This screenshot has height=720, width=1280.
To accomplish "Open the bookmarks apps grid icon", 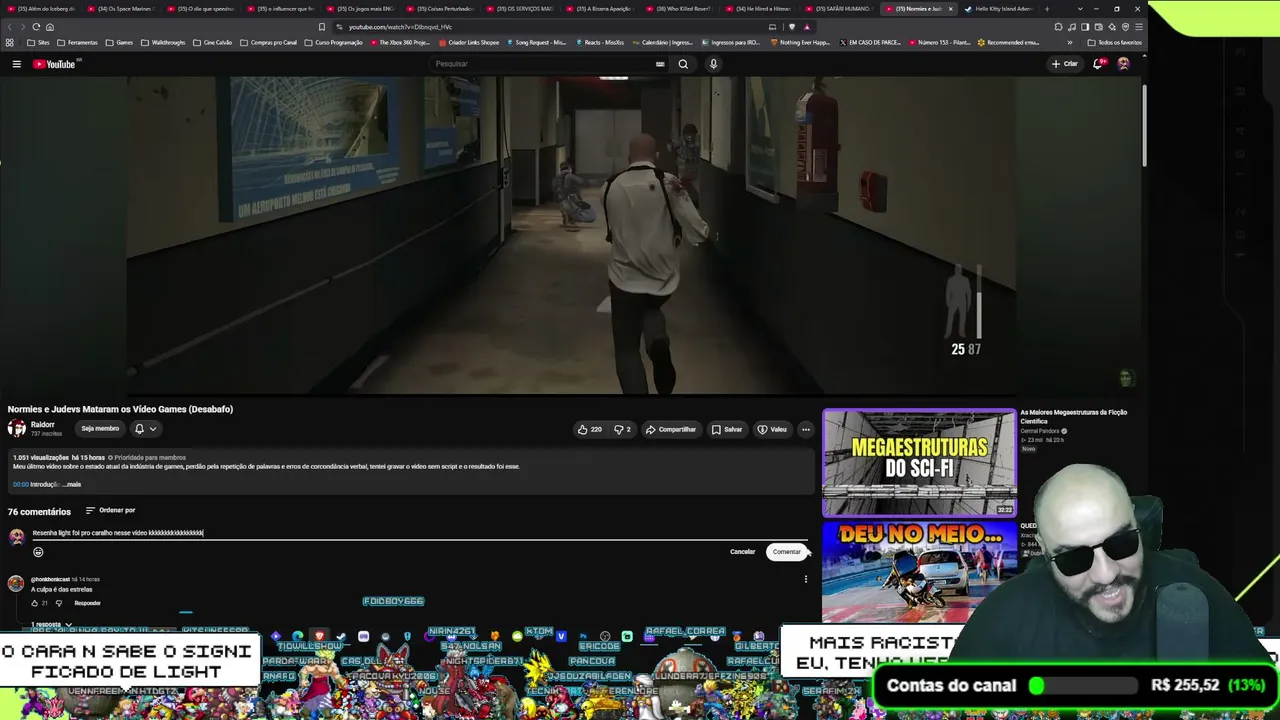I will [10, 43].
